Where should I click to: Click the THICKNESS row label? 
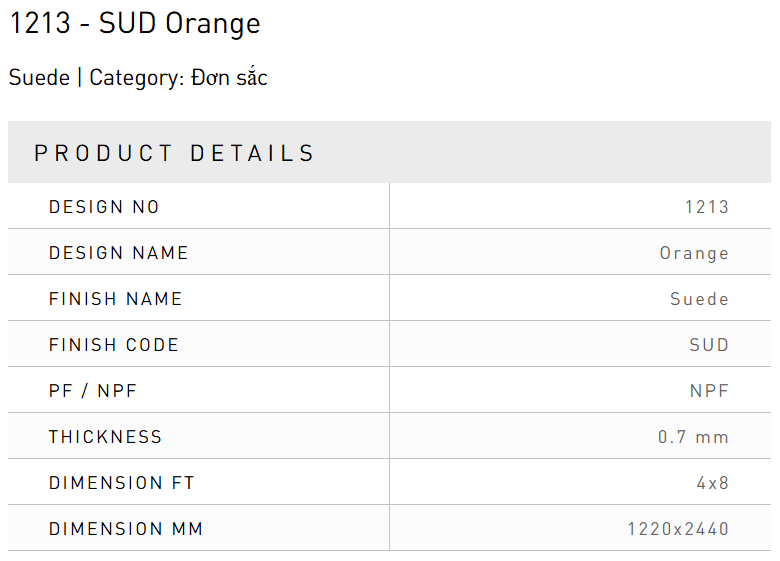pos(105,437)
